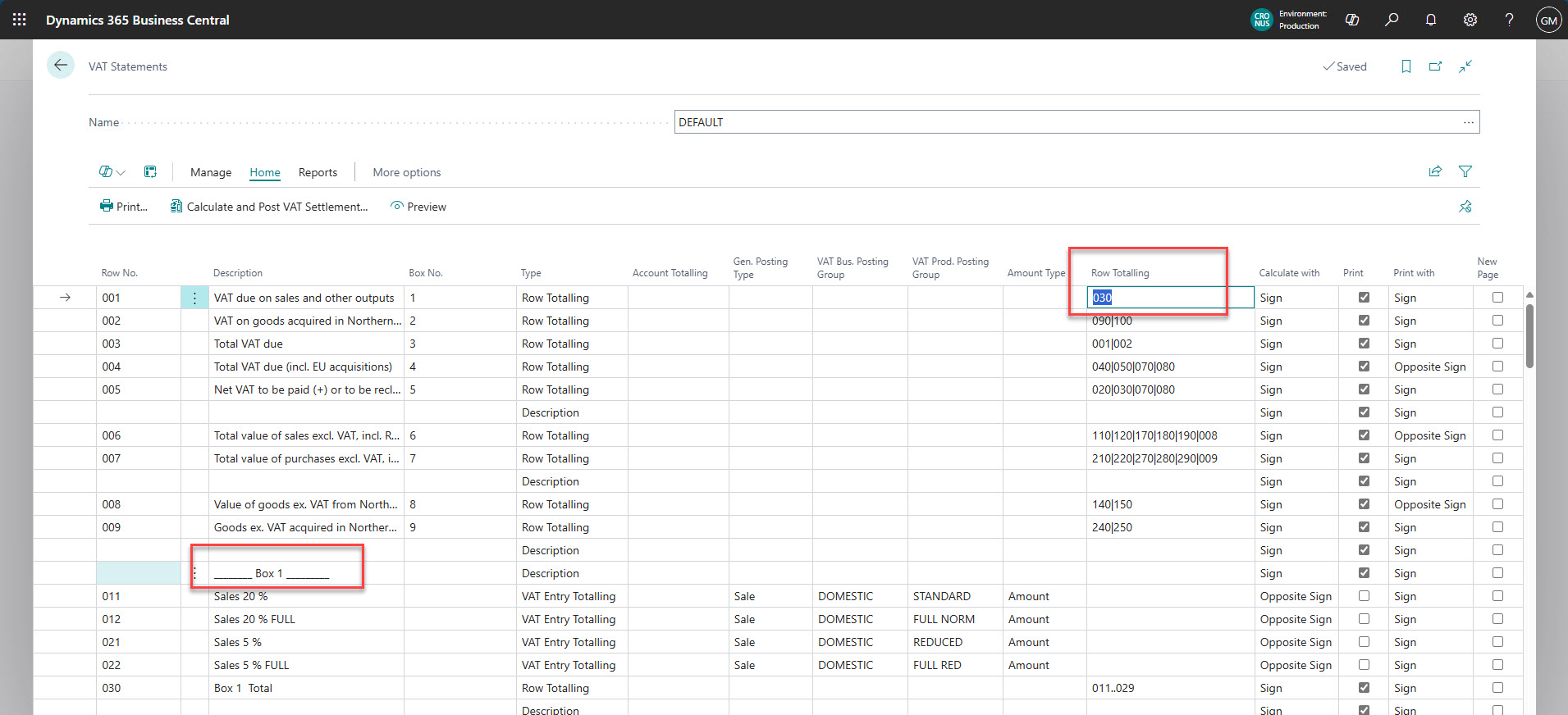Enable Print checkbox for row 011

1364,596
